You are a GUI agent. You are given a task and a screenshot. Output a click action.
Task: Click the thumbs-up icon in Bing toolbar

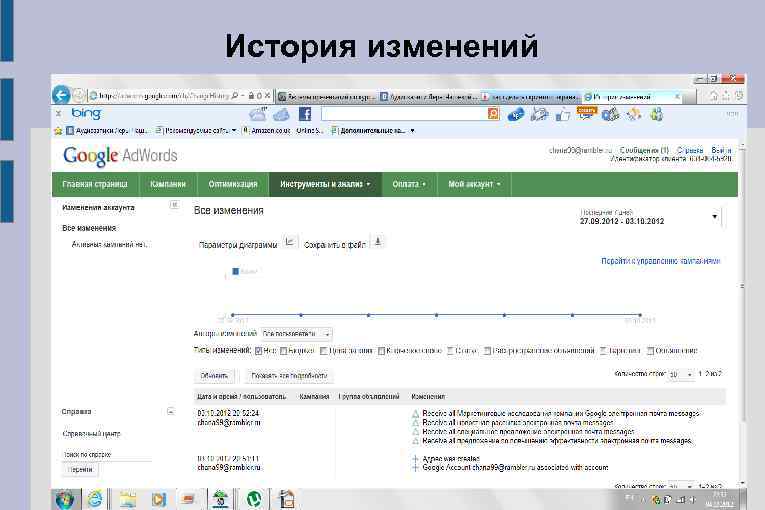[x=563, y=115]
